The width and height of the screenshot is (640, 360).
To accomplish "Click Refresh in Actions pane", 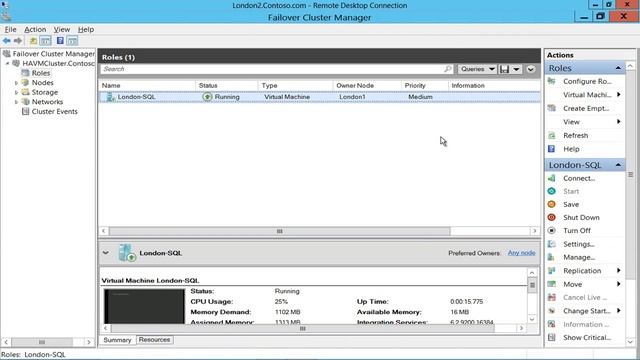I will click(576, 135).
